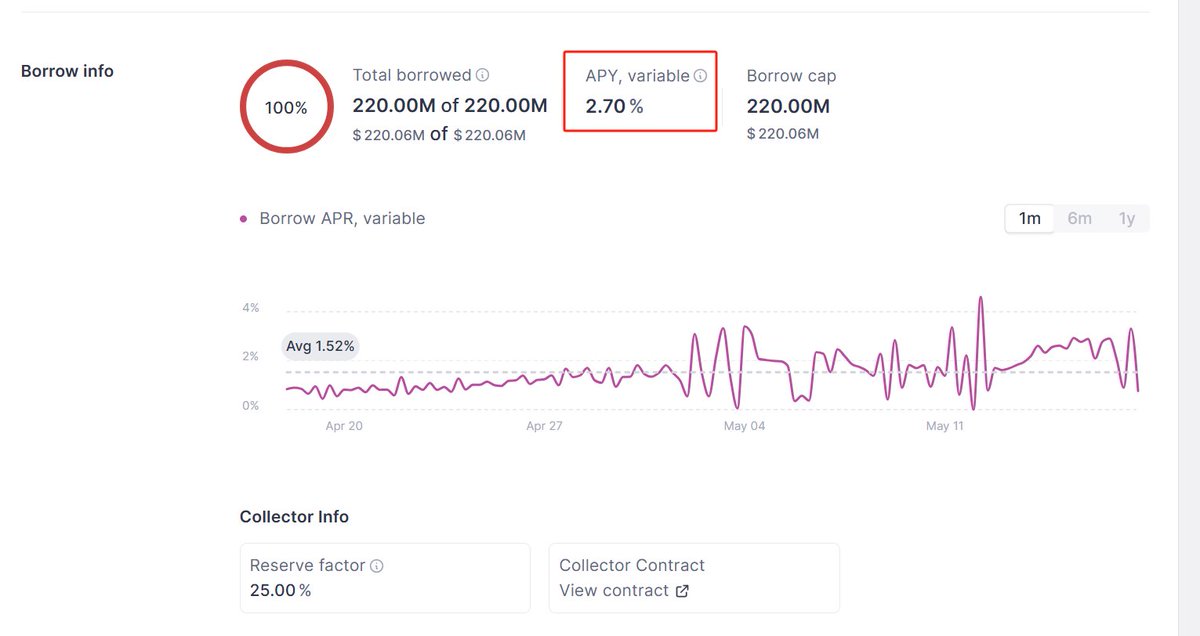
Task: Show the 1y chart range
Action: [x=1126, y=218]
